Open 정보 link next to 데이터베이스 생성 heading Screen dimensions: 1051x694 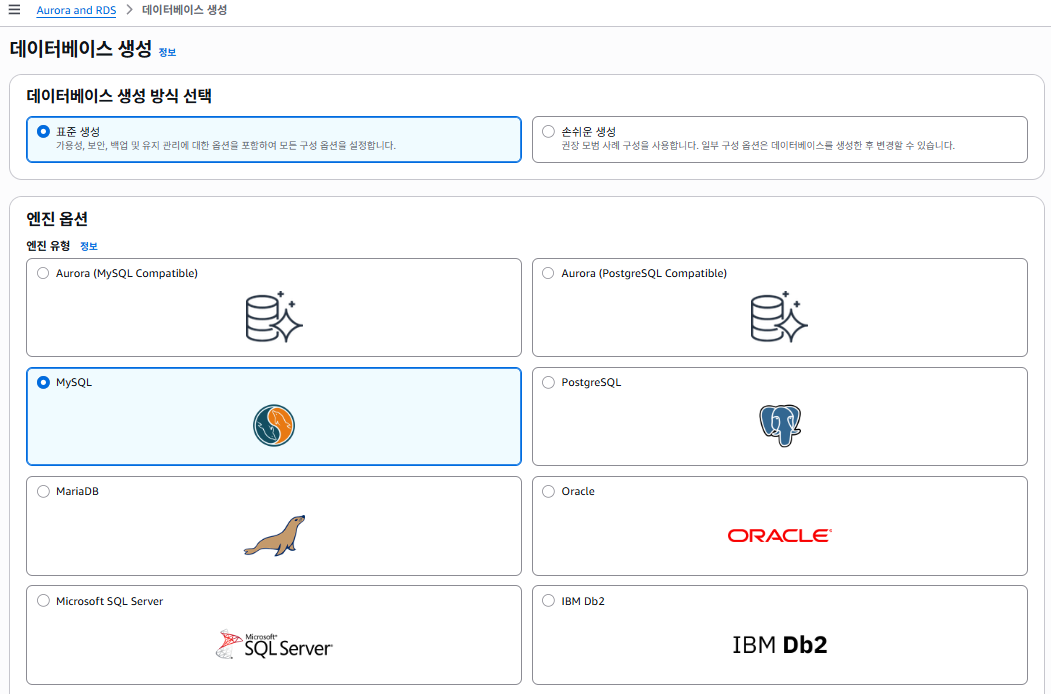pos(167,52)
